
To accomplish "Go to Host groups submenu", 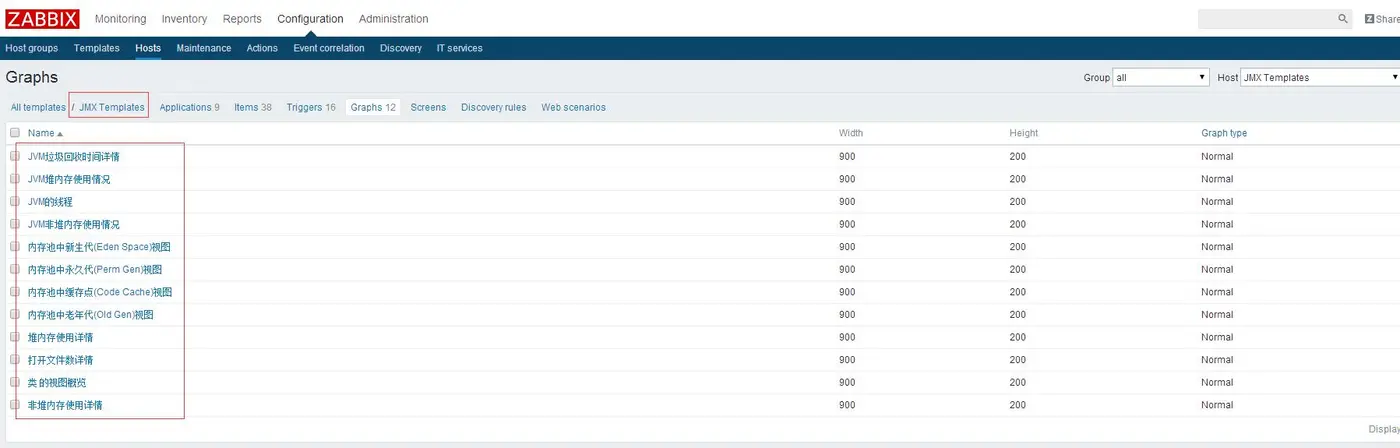I will [x=32, y=48].
